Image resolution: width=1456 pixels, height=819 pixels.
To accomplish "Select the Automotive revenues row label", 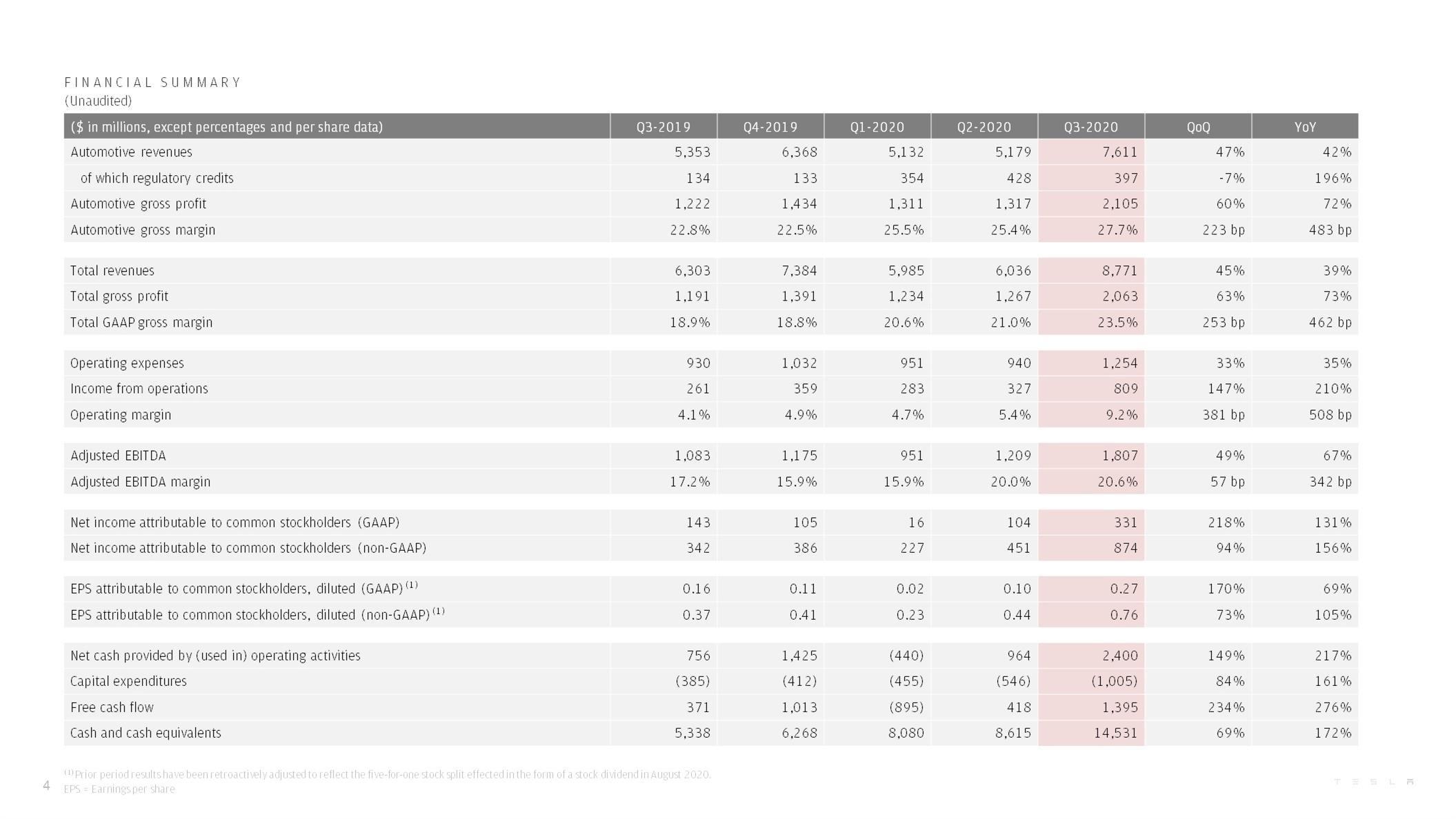I will [x=131, y=152].
